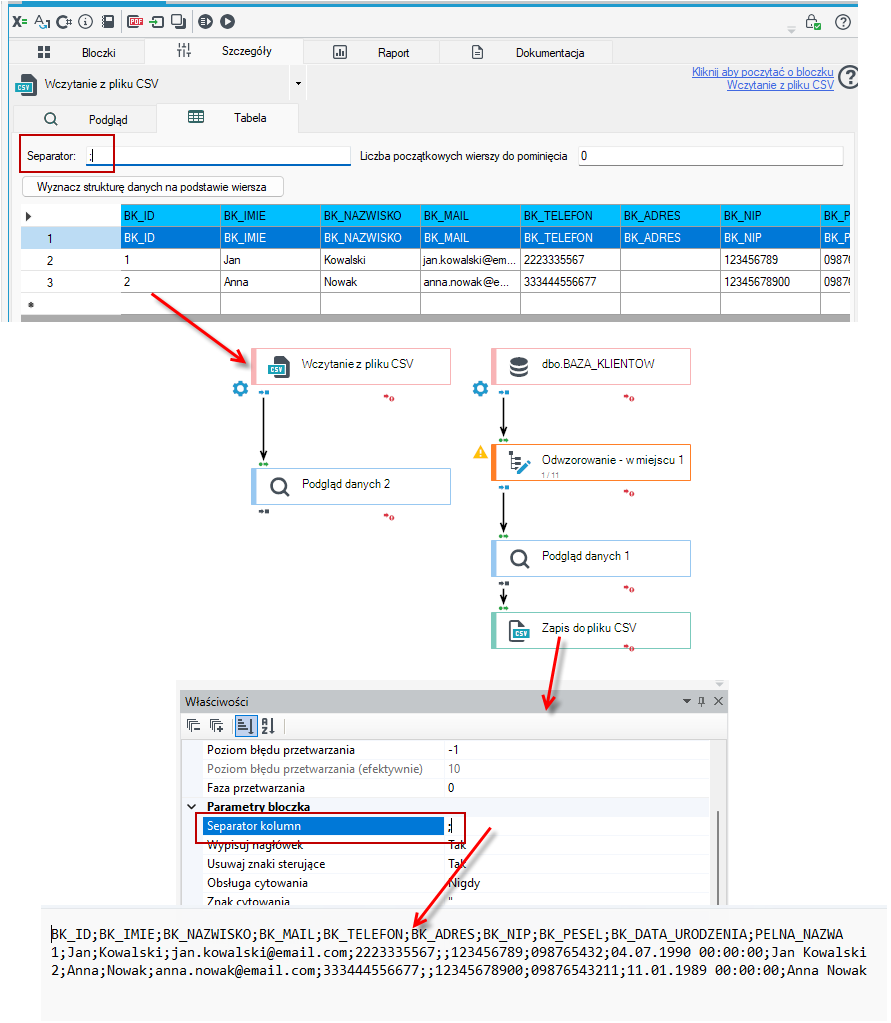
Task: Select the Odwzorowanie - w miejscu 1 block
Action: (591, 463)
